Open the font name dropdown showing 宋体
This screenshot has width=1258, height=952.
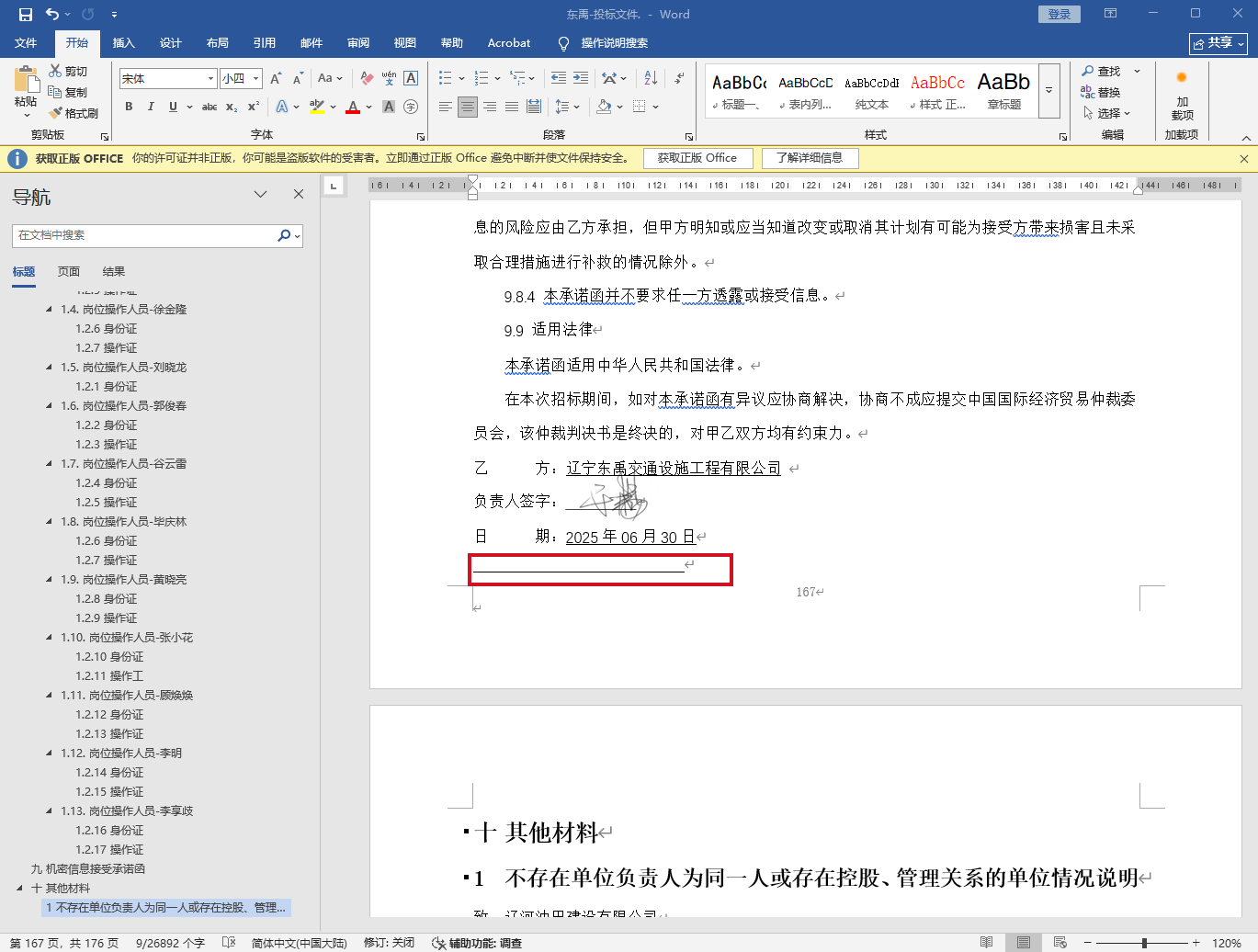[x=210, y=79]
